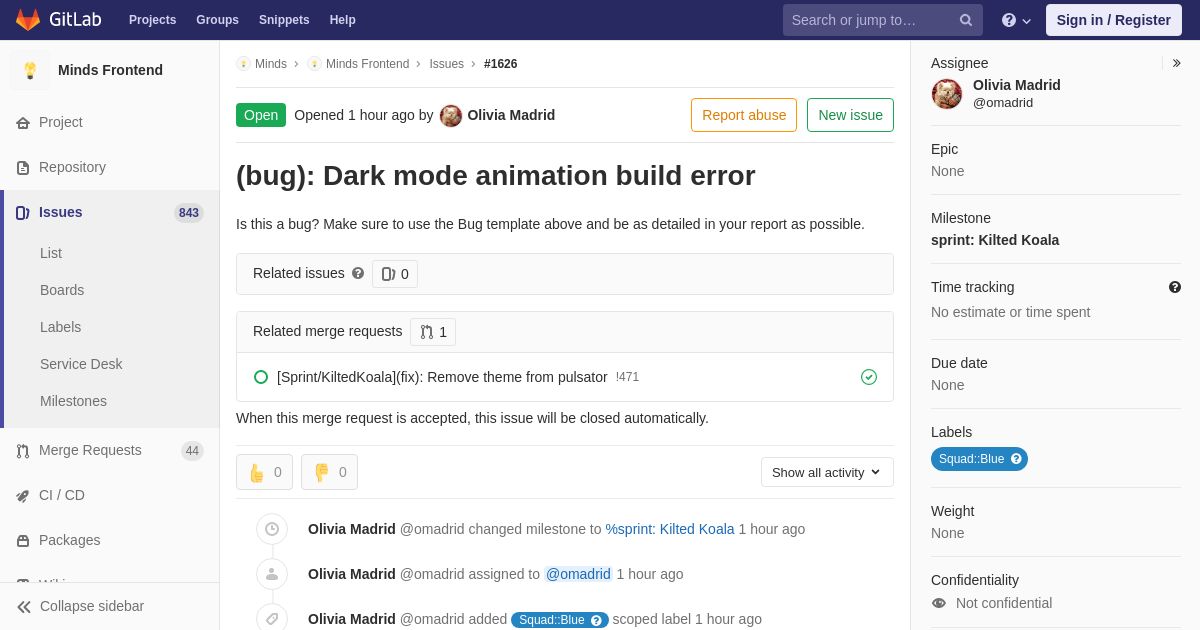Click the Minds Frontend breadcrumb link
Viewport: 1200px width, 630px height.
click(x=367, y=64)
